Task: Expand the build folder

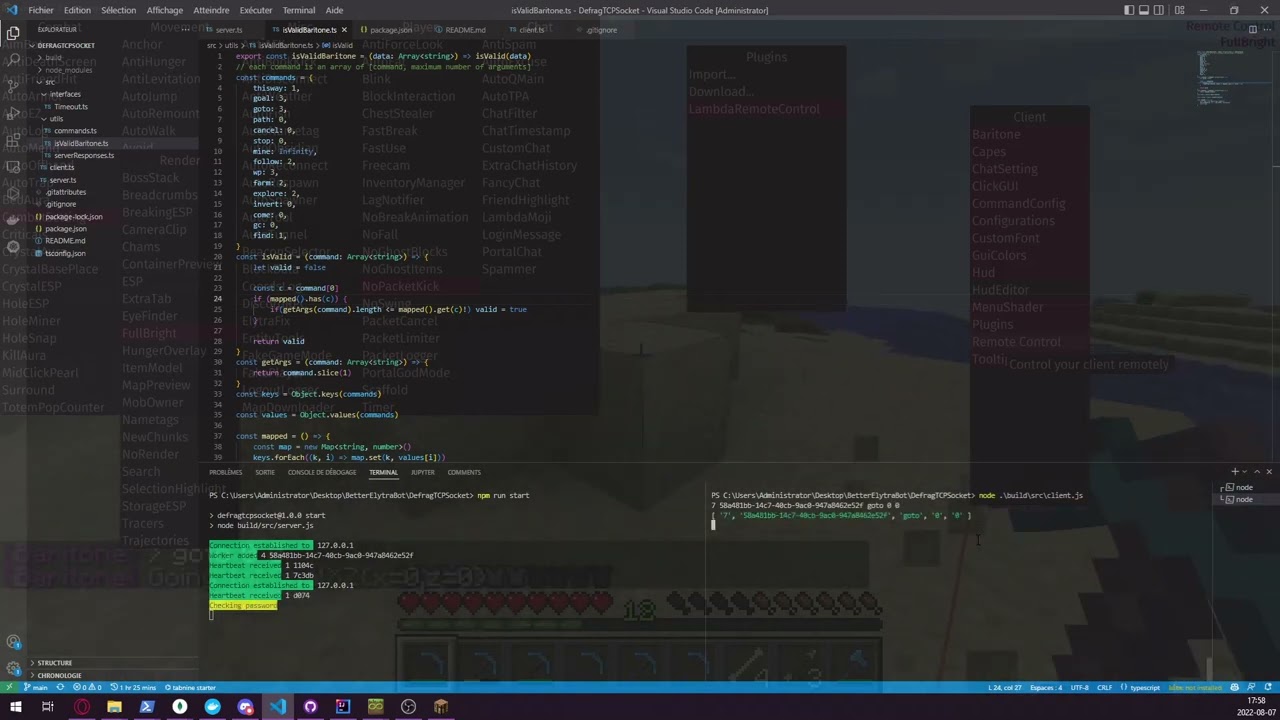Action: point(52,57)
